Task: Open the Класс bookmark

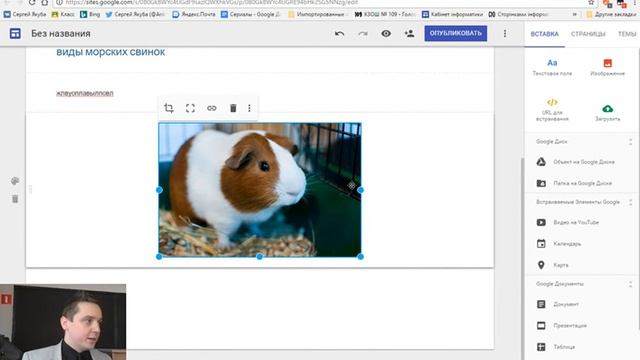Action: [x=63, y=14]
